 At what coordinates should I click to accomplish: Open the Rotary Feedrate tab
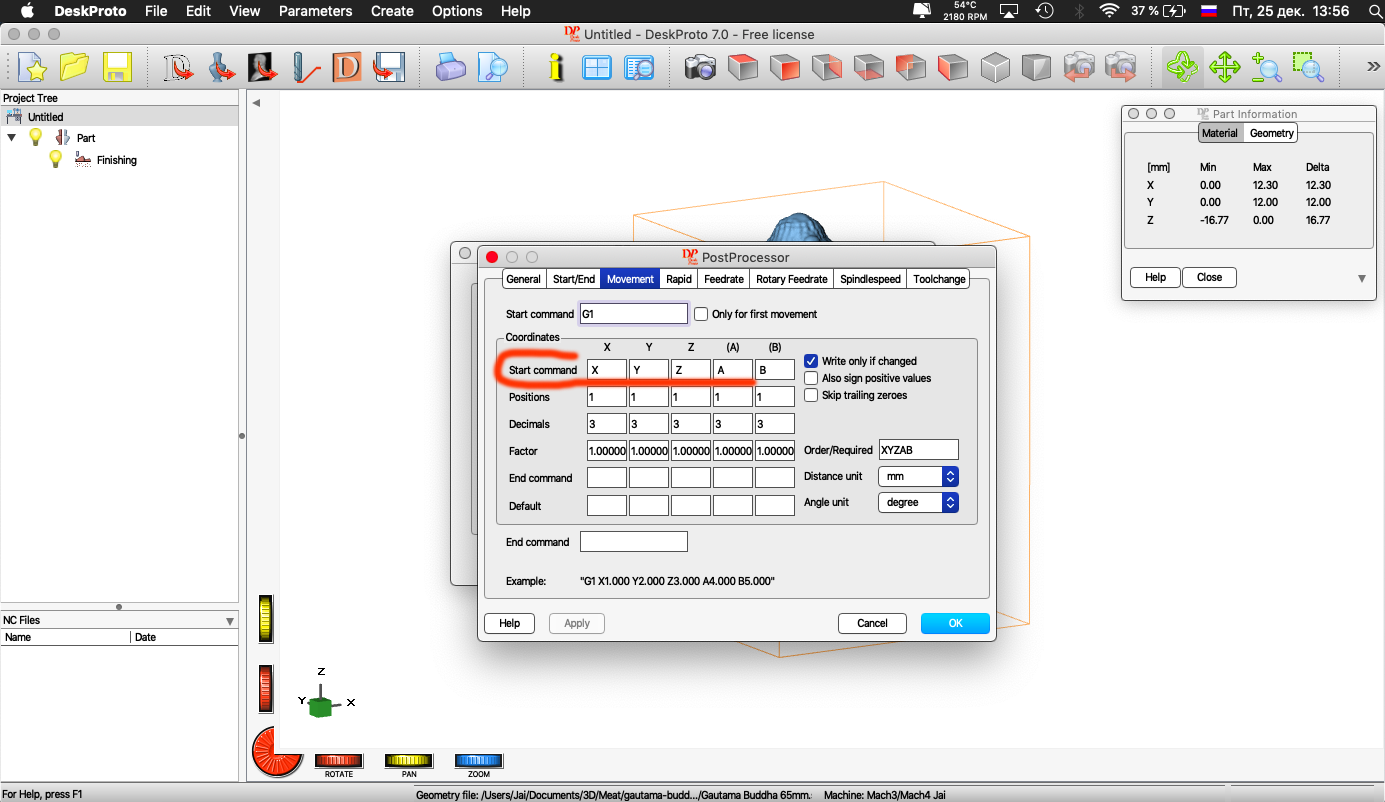pyautogui.click(x=792, y=279)
